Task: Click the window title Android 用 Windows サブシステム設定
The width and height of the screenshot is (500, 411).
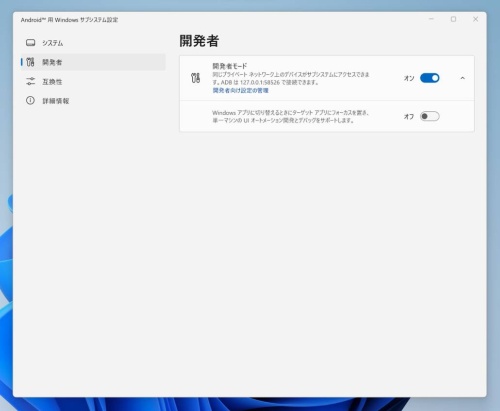Action: click(69, 20)
